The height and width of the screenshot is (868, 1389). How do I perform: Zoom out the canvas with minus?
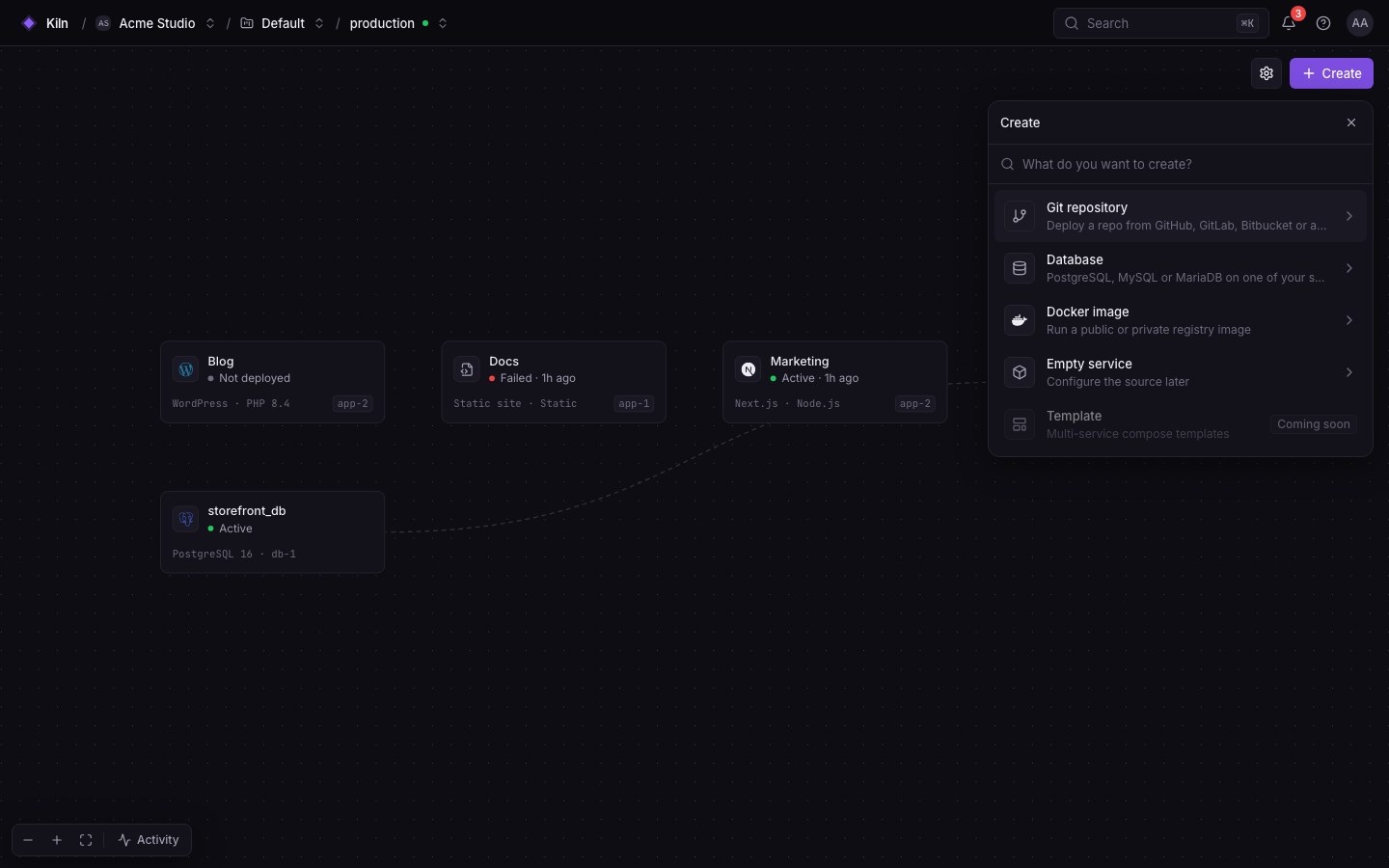(28, 840)
